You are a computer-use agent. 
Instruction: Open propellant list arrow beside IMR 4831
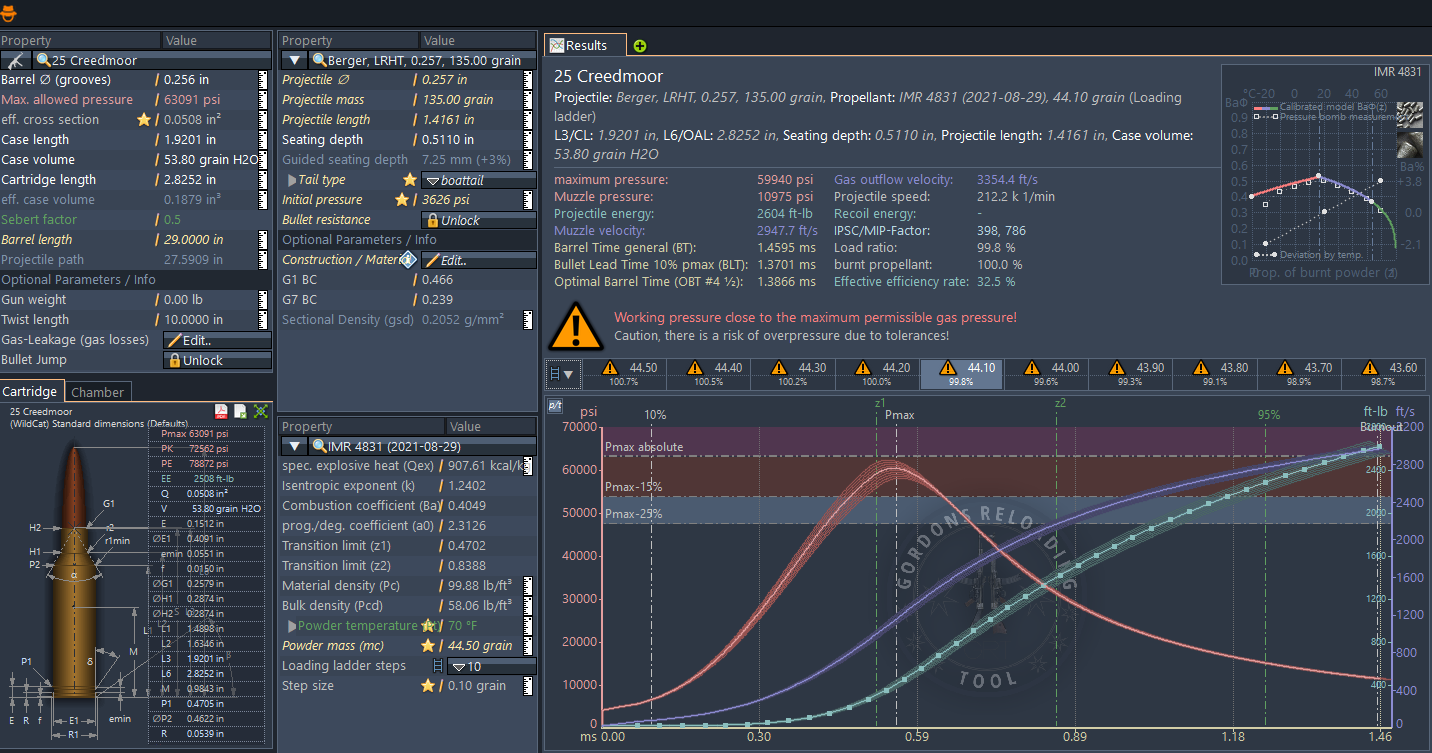coord(294,446)
